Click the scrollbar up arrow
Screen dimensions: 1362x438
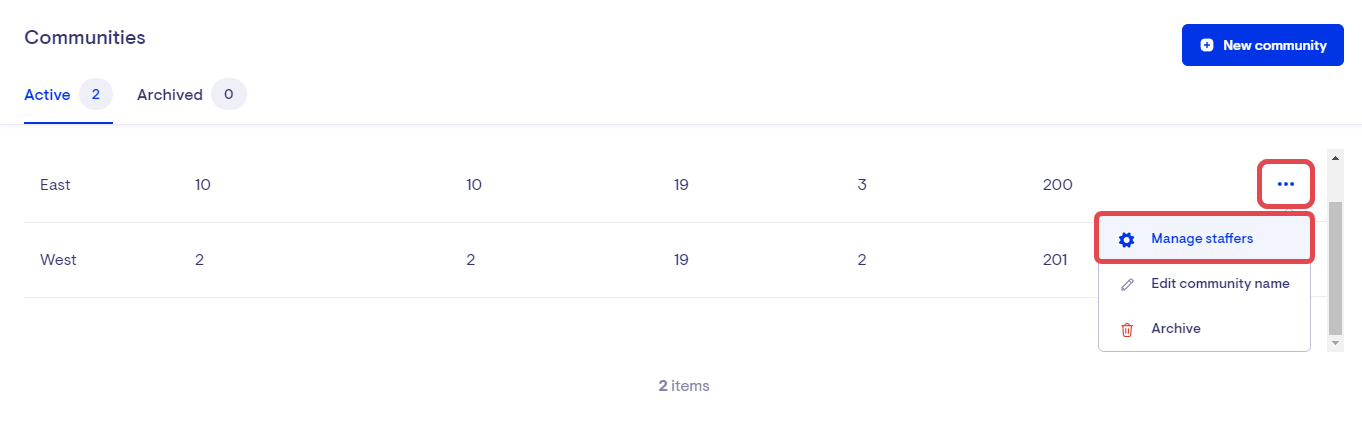click(x=1335, y=157)
